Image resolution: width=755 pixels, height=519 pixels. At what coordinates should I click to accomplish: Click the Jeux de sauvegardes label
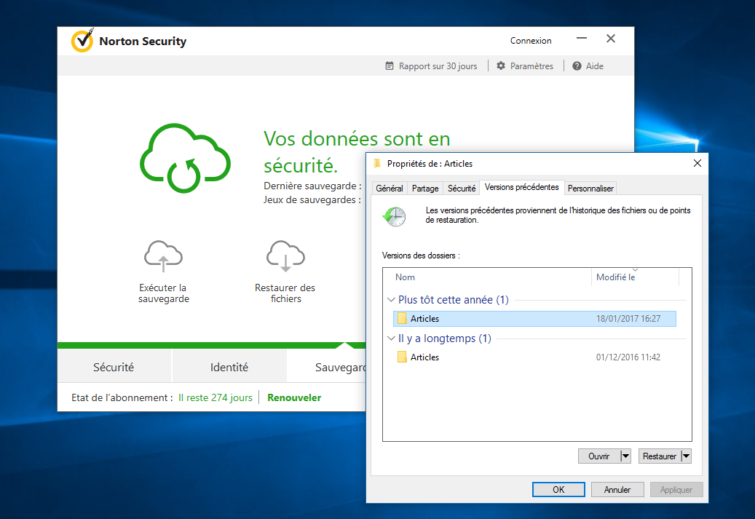(312, 199)
